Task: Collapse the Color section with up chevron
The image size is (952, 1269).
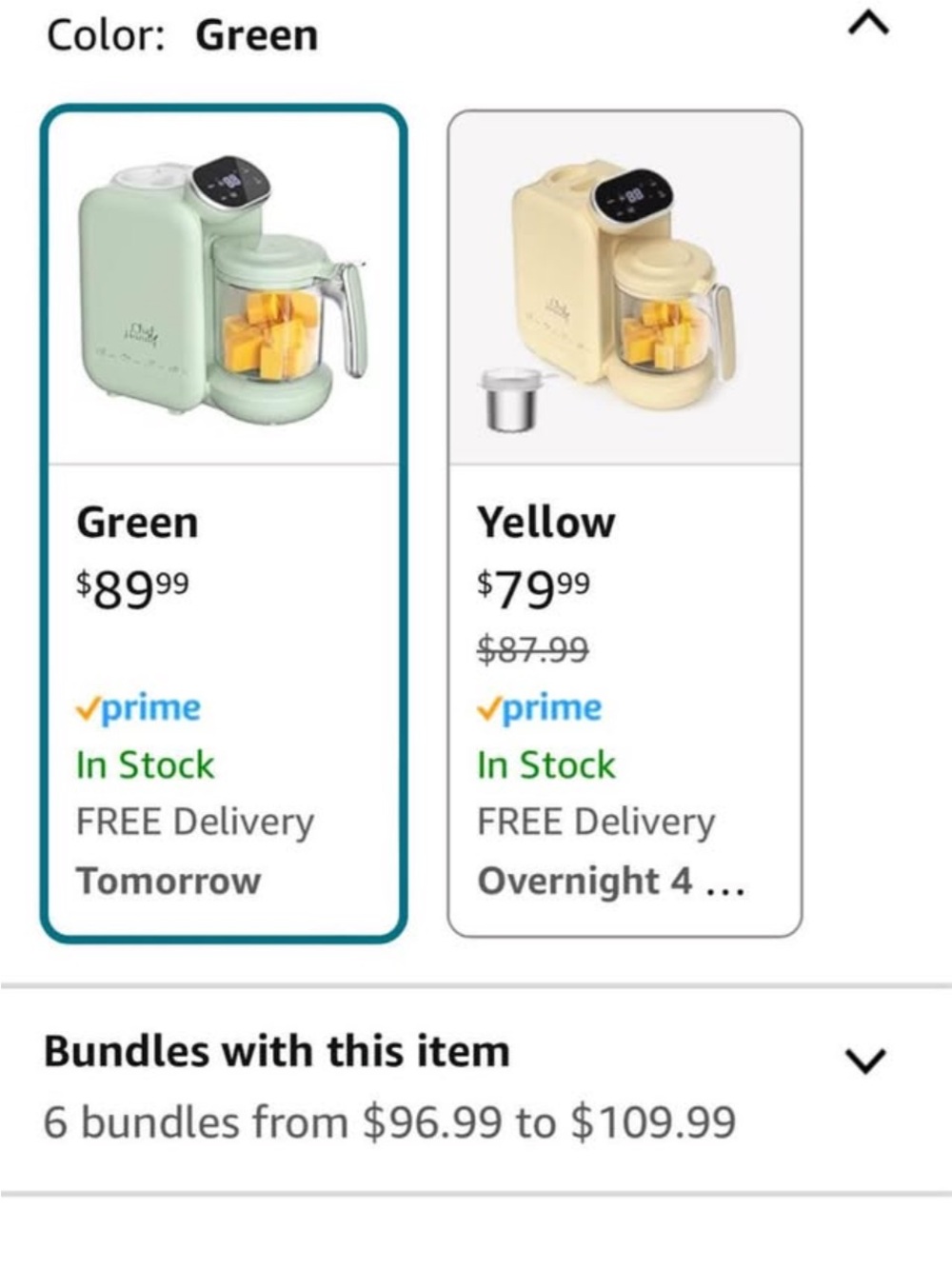Action: [x=868, y=24]
